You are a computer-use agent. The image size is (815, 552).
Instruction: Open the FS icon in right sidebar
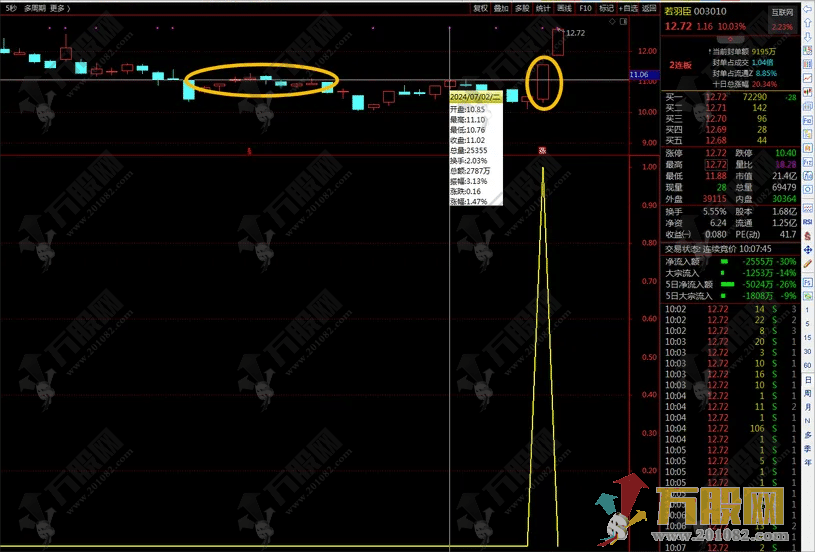point(808,283)
